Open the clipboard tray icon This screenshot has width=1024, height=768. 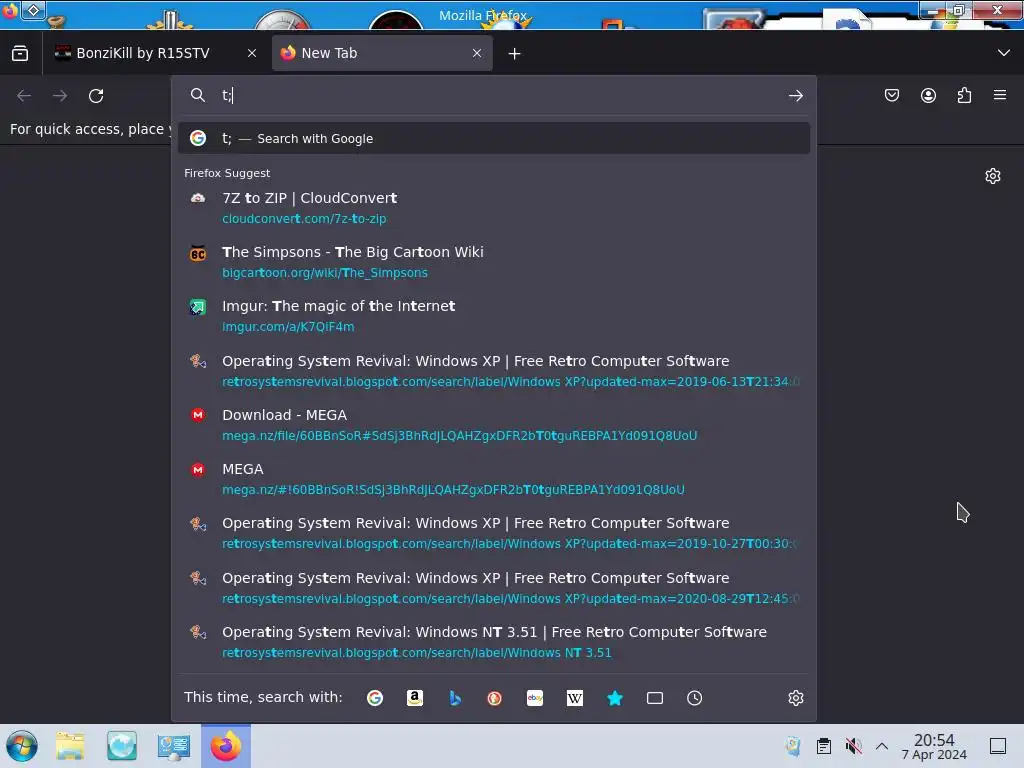(x=824, y=746)
